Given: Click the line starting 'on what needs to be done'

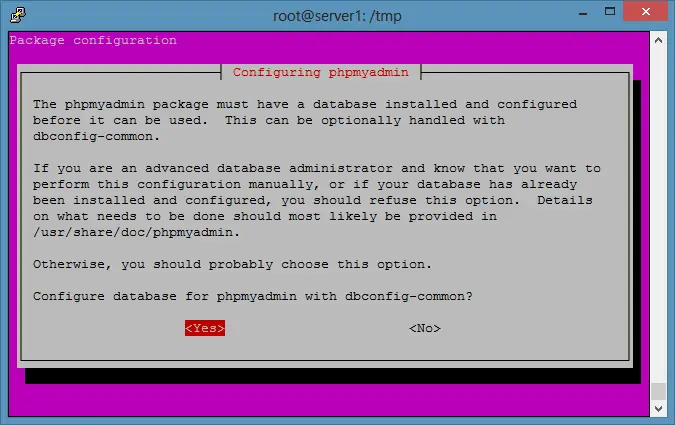Looking at the screenshot, I should [265, 216].
